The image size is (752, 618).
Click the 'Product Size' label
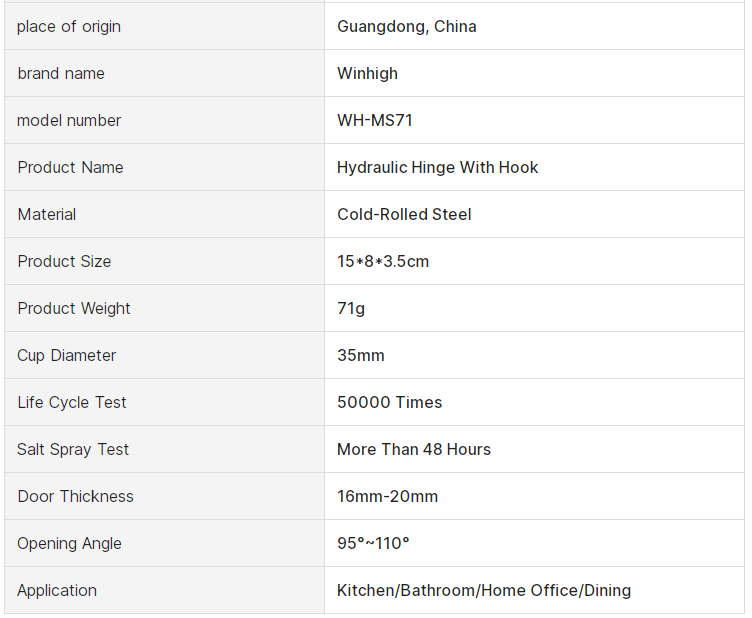pos(64,261)
